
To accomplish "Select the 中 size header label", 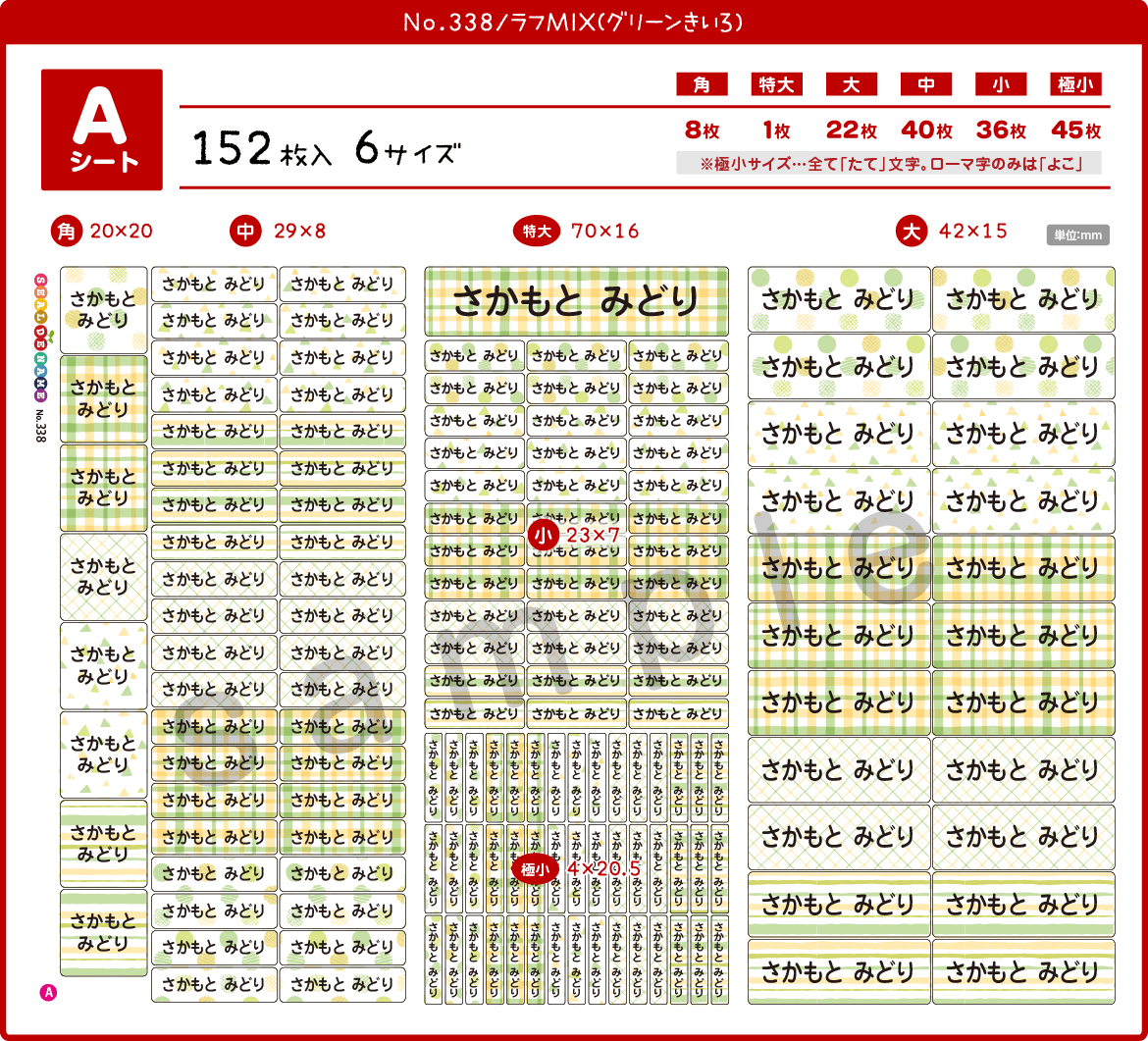I will pos(926,84).
